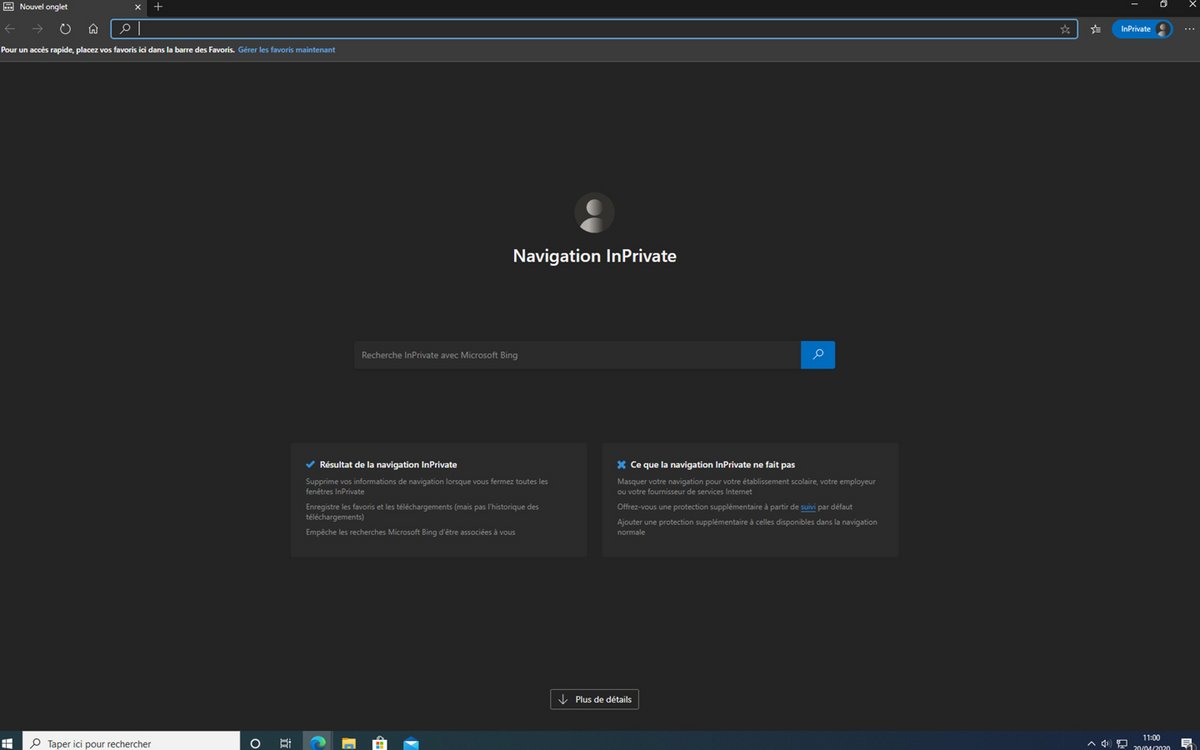Expand hidden icons in the system tray

[1091, 743]
